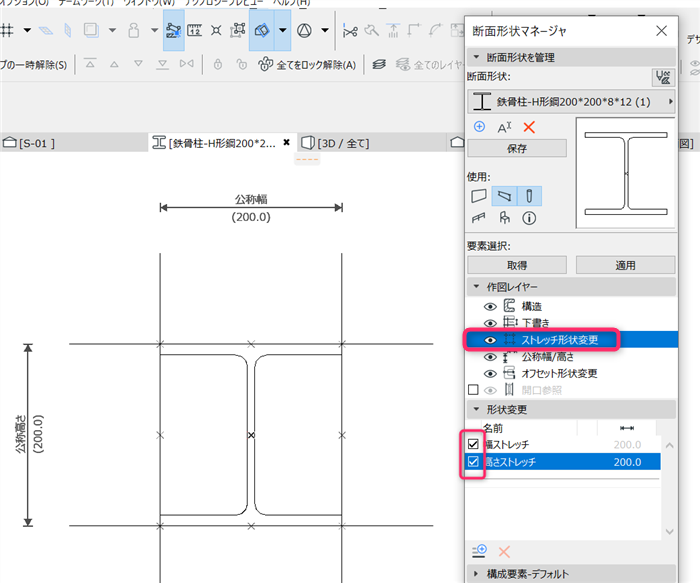The height and width of the screenshot is (583, 700).
Task: Click the blue plus new profile icon
Action: [x=479, y=127]
